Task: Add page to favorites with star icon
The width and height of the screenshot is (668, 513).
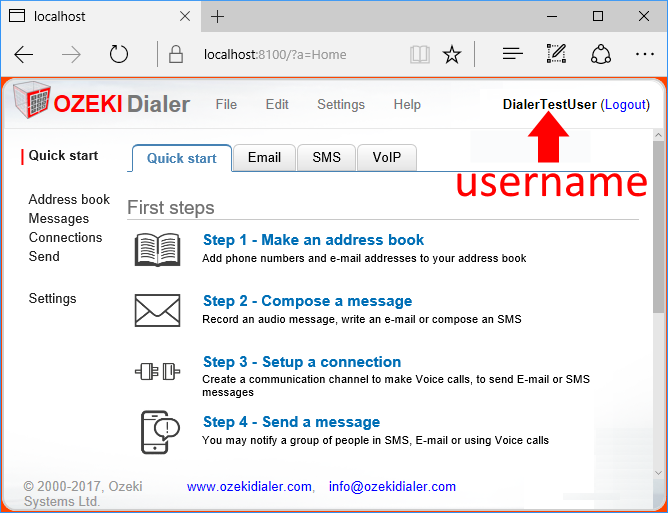Action: 452,54
